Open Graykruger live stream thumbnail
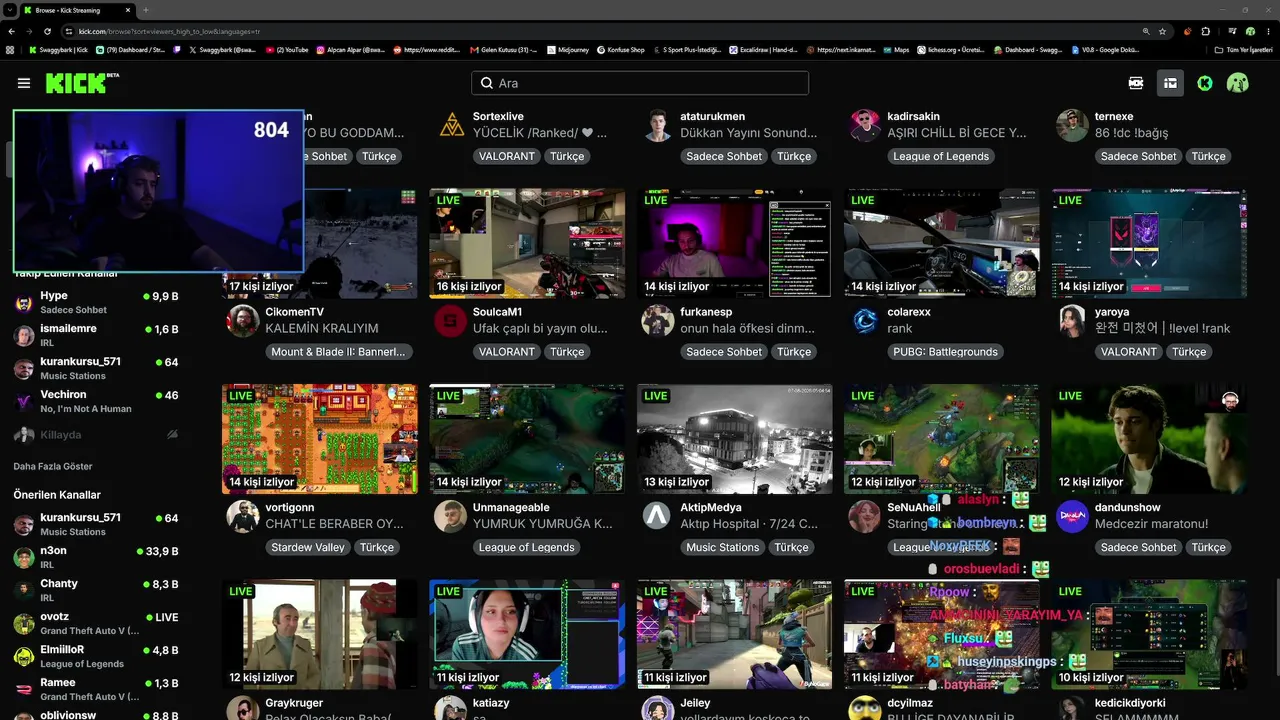 [320, 634]
